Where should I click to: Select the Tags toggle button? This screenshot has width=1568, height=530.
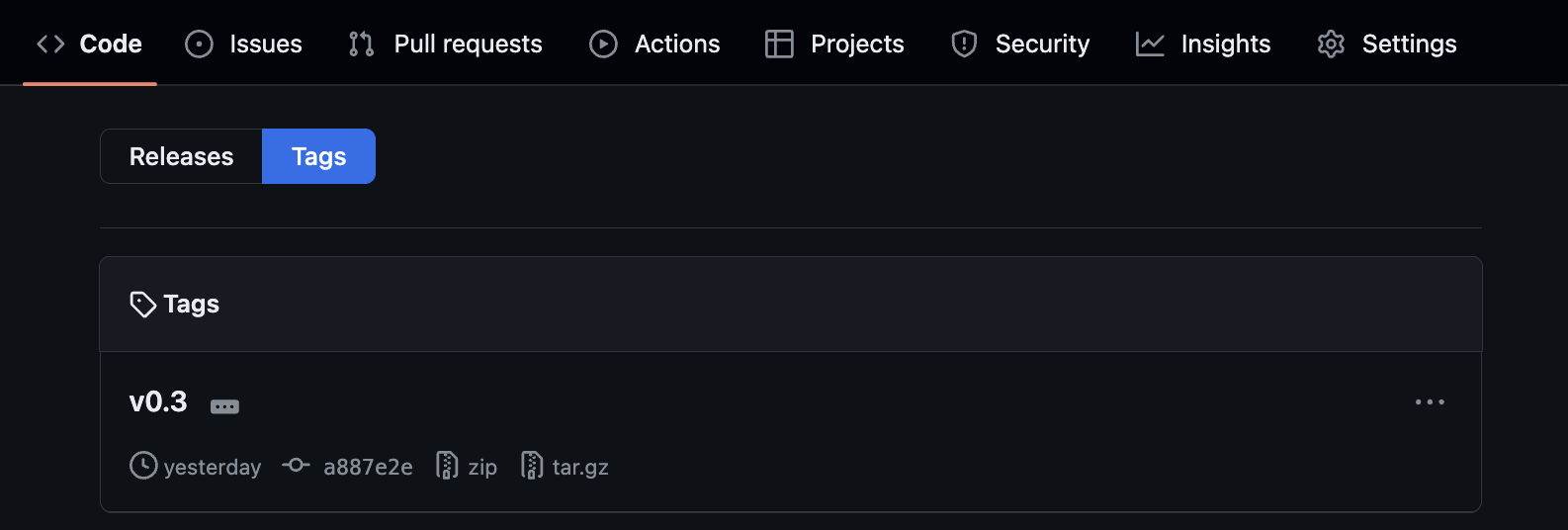(x=318, y=156)
